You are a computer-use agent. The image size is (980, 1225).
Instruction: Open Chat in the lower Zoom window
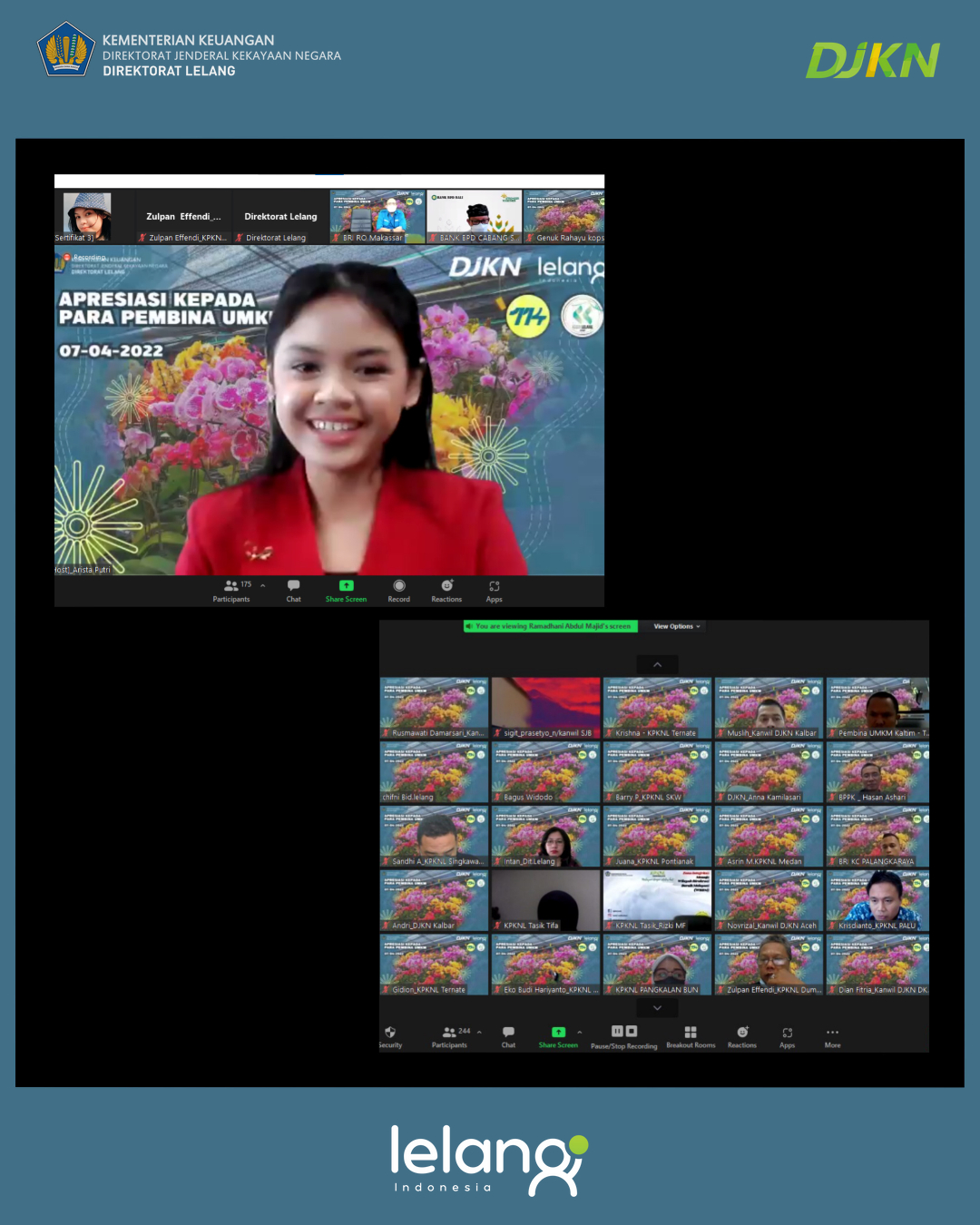(508, 1035)
